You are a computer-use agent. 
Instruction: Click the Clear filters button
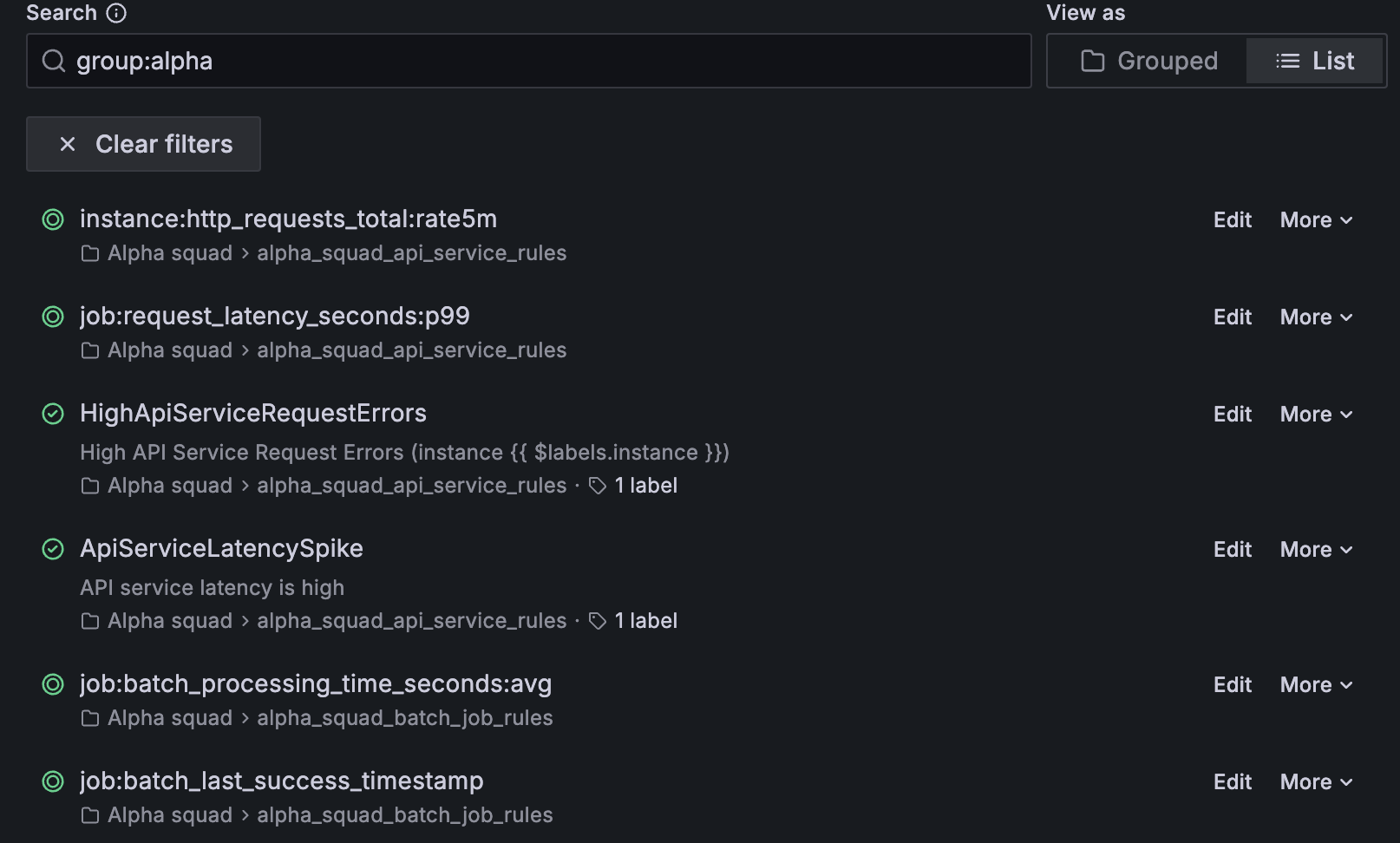coord(143,144)
